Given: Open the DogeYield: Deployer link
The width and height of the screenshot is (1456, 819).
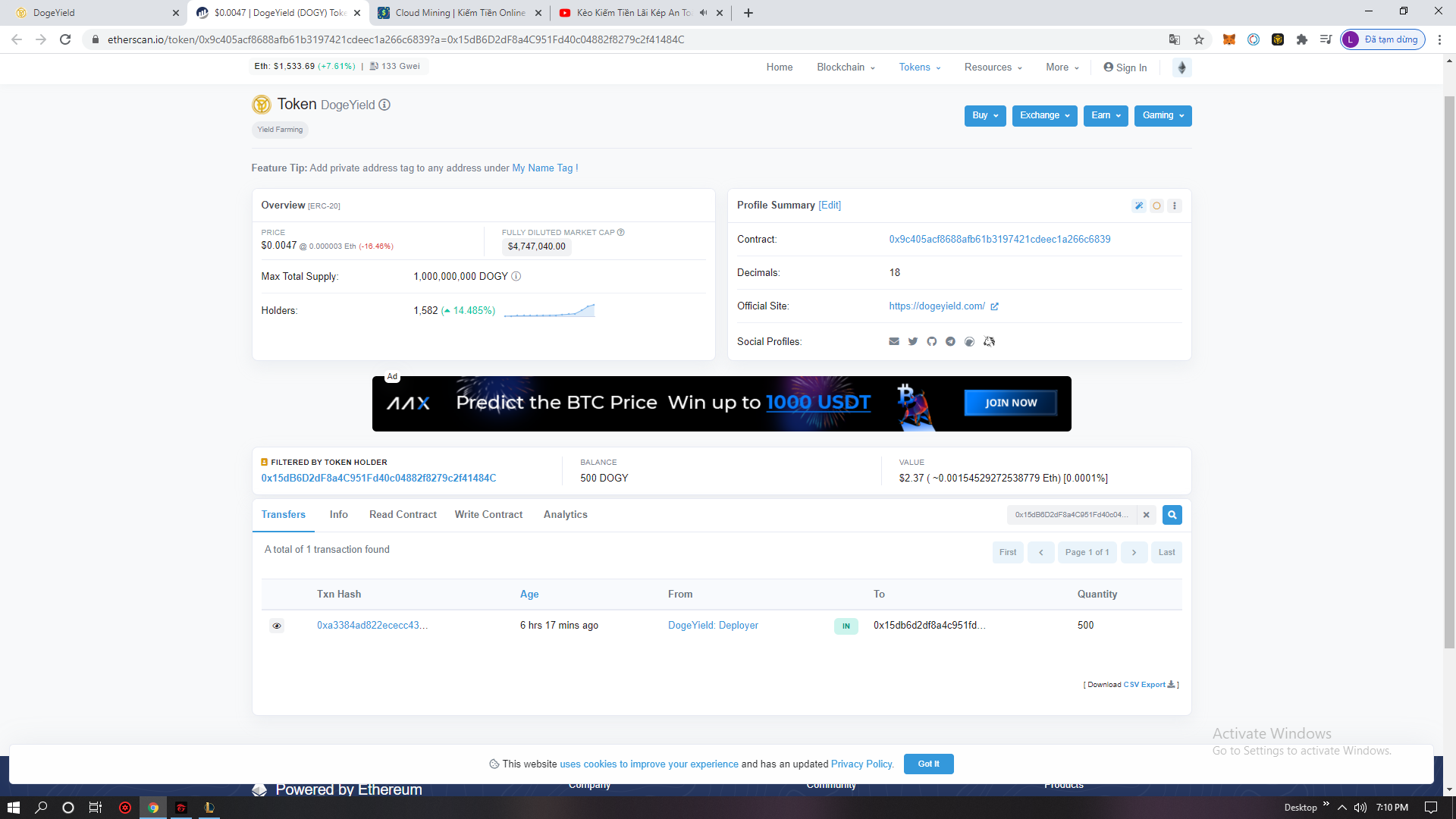Looking at the screenshot, I should pos(713,626).
